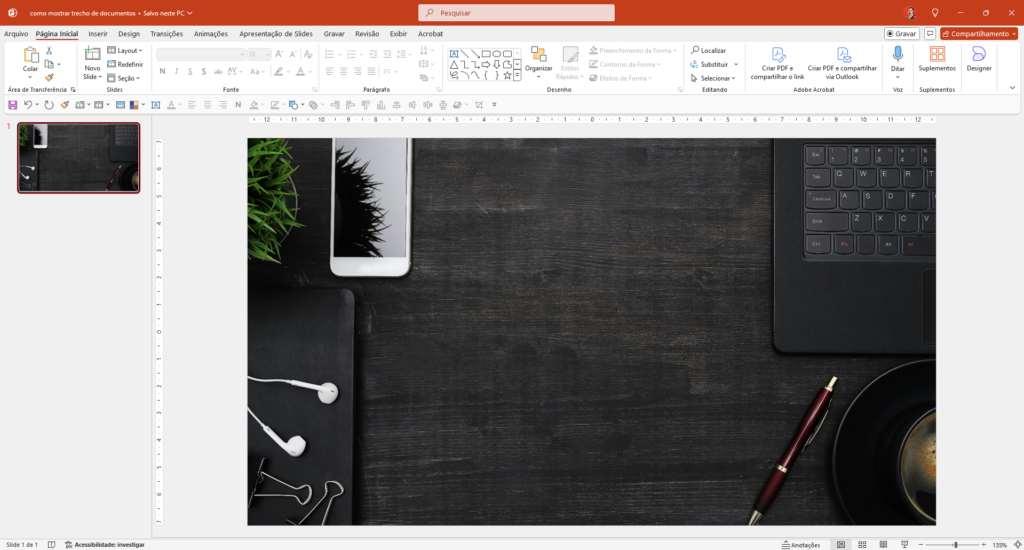Toggle the Anotações notes pane

[x=800, y=545]
